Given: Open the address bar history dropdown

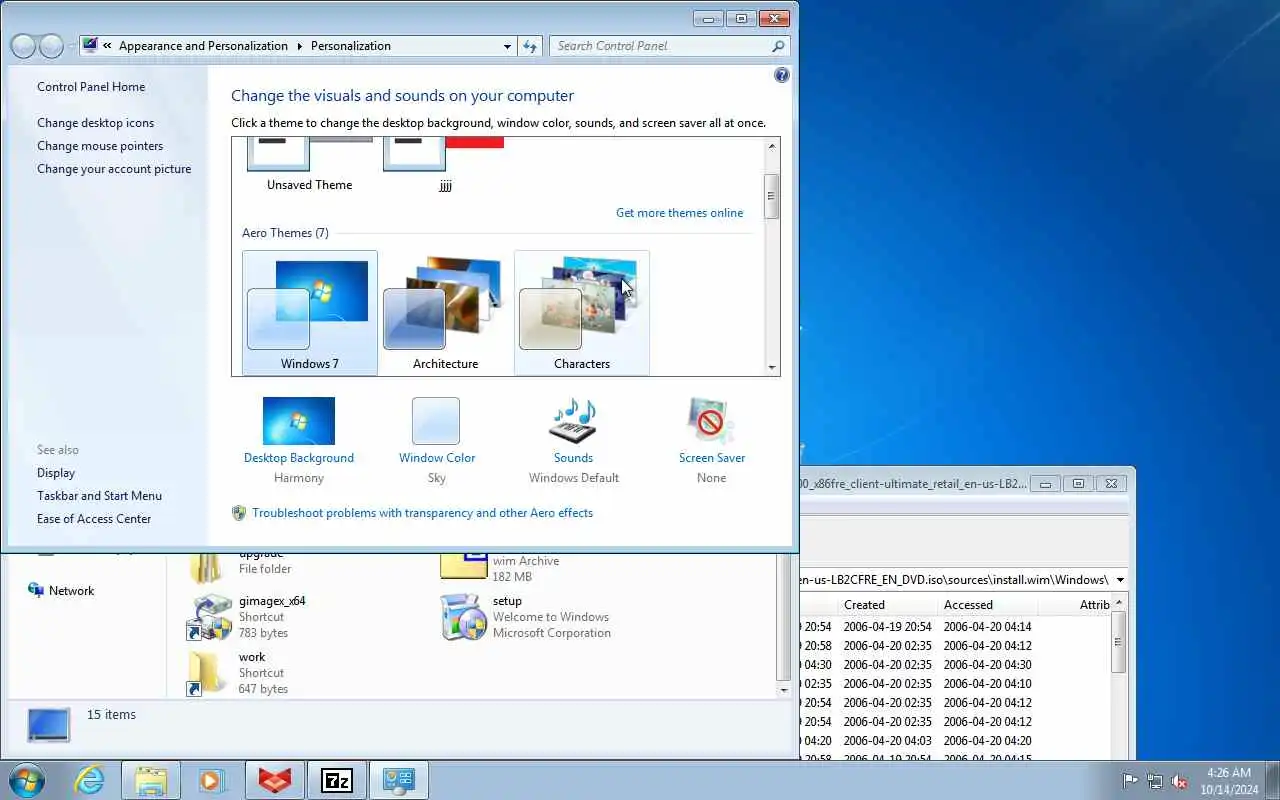Looking at the screenshot, I should pos(507,46).
